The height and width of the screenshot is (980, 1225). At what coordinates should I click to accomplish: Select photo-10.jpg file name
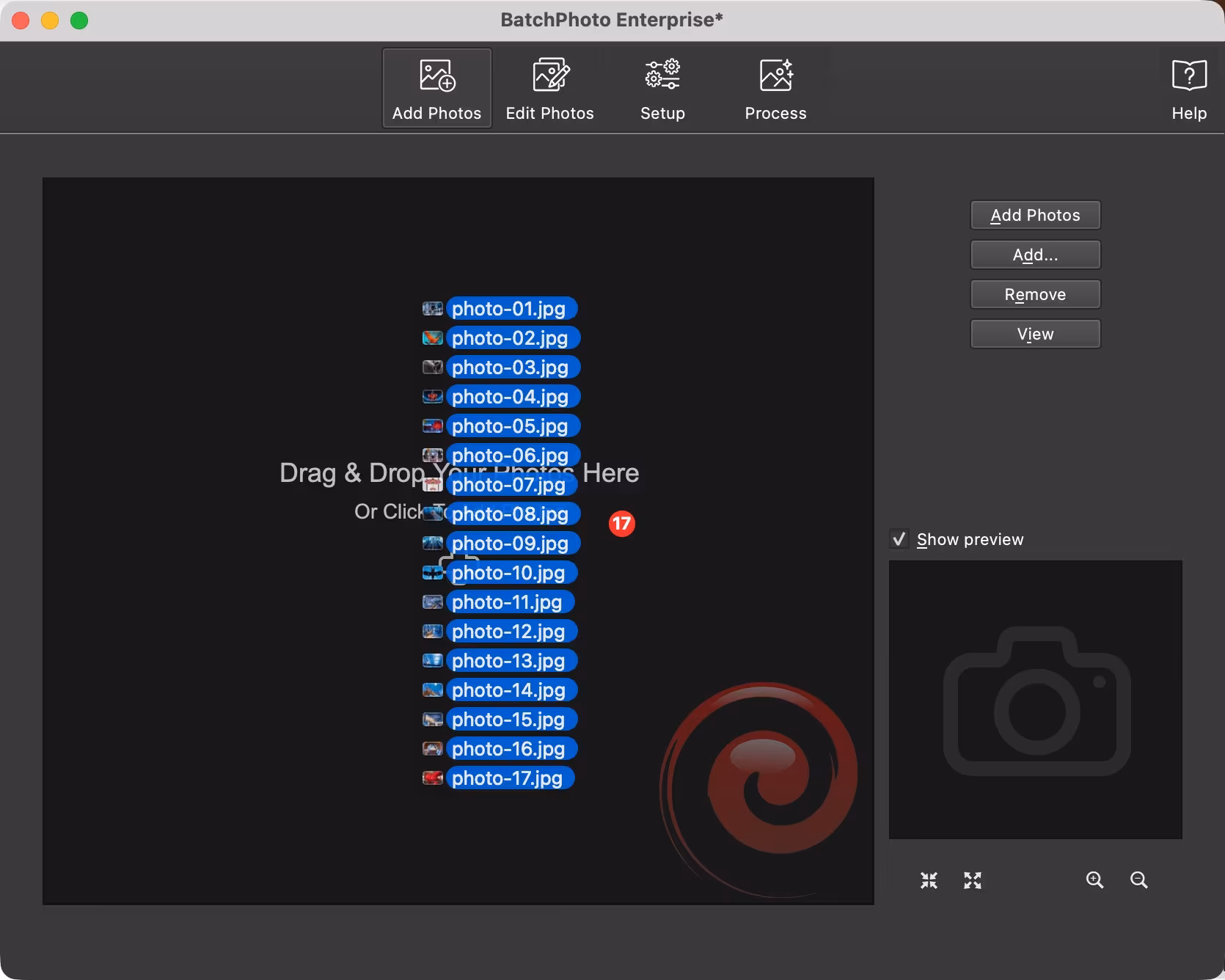511,573
